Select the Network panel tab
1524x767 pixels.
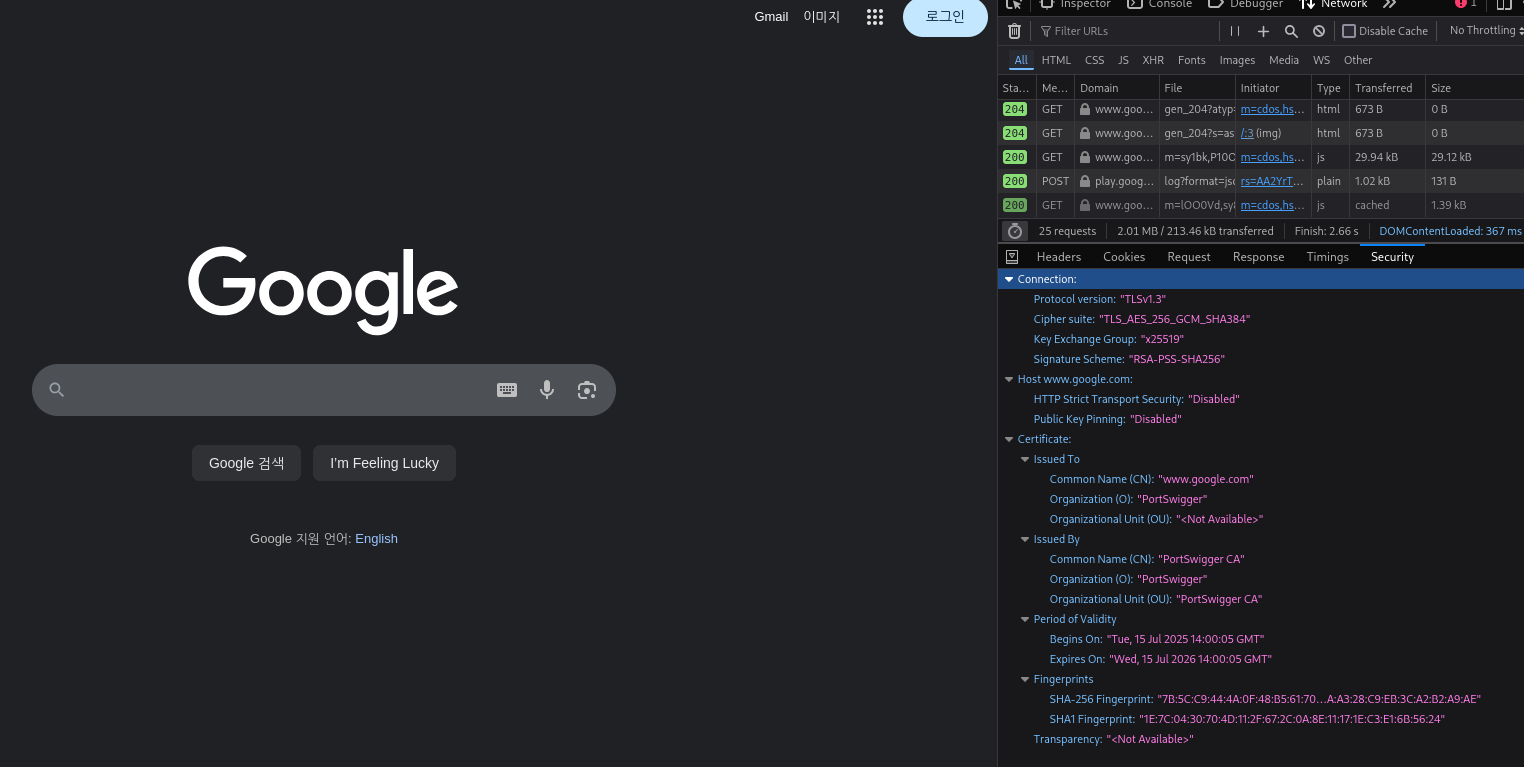point(1334,4)
